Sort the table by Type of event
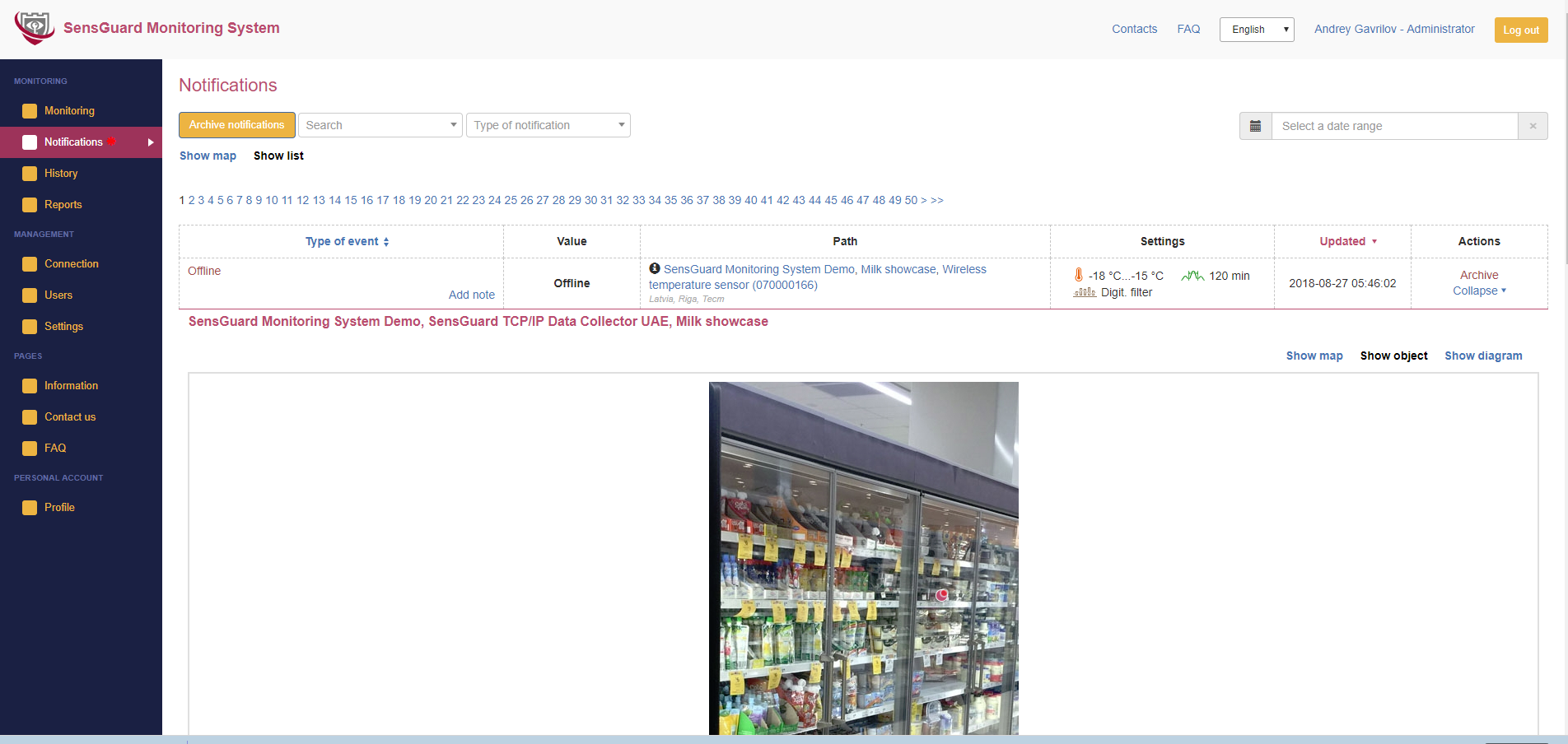1568x744 pixels. tap(347, 241)
